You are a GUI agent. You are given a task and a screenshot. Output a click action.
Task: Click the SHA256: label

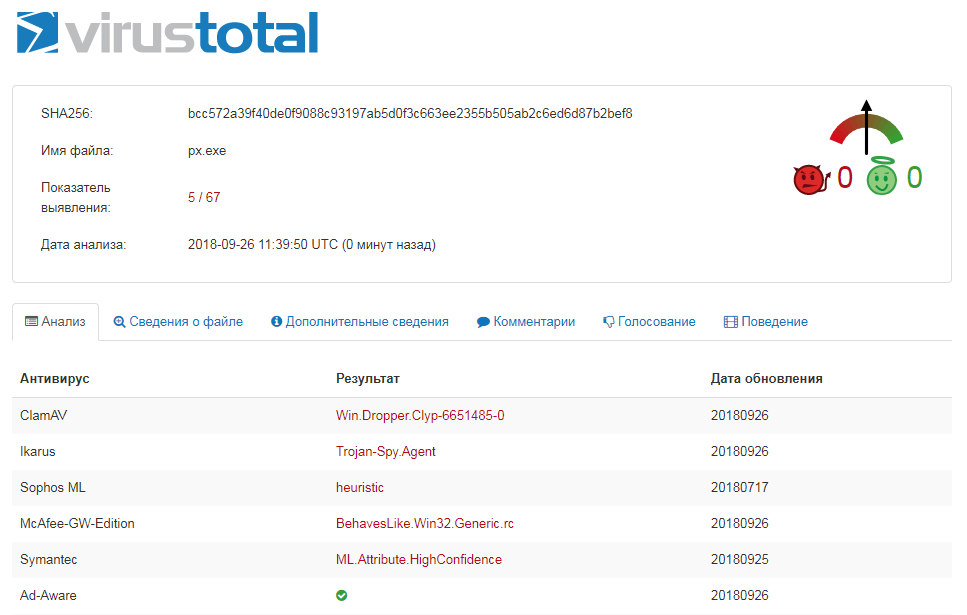[67, 114]
